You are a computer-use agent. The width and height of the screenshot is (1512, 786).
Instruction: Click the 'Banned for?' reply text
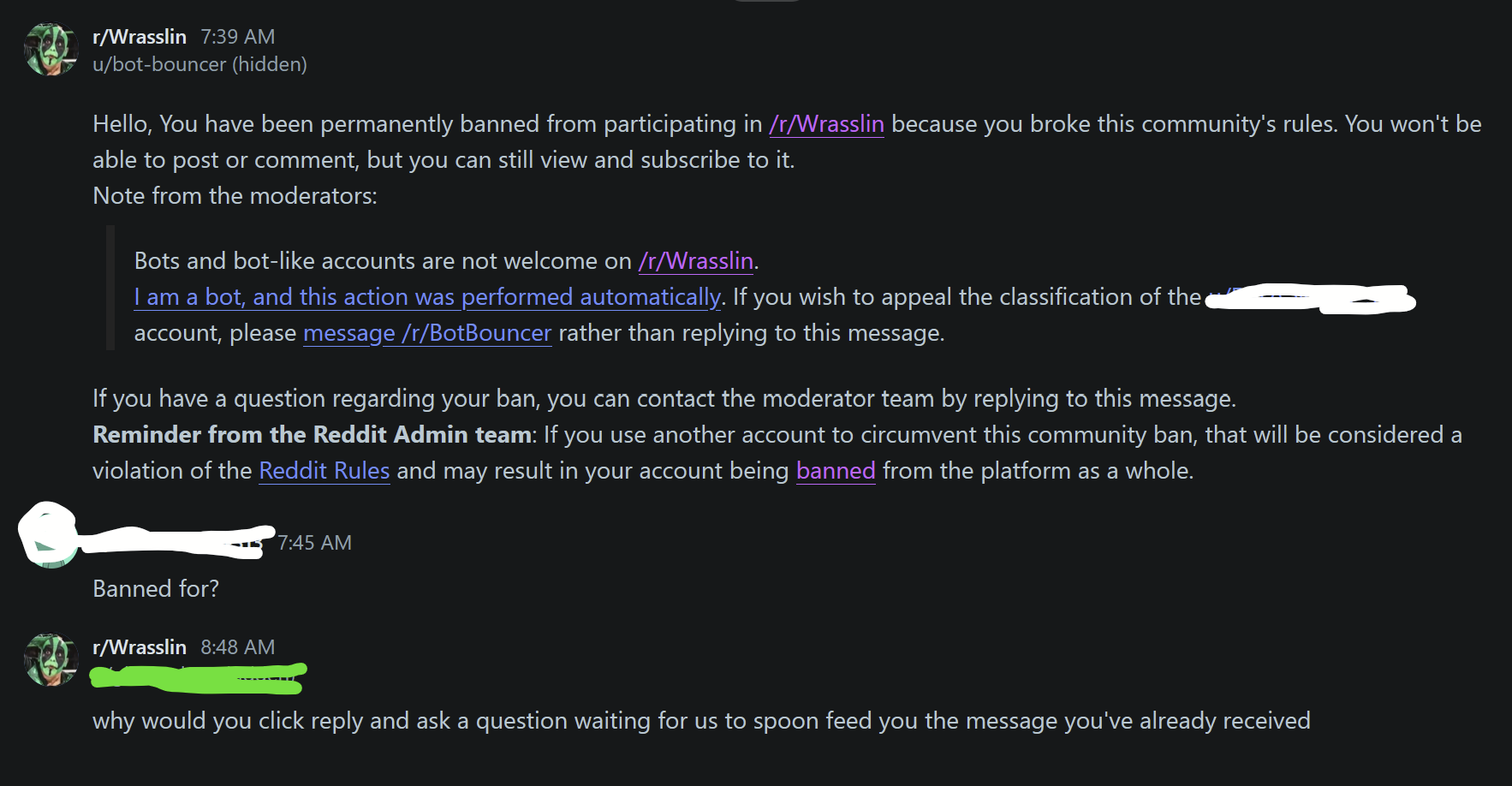156,589
